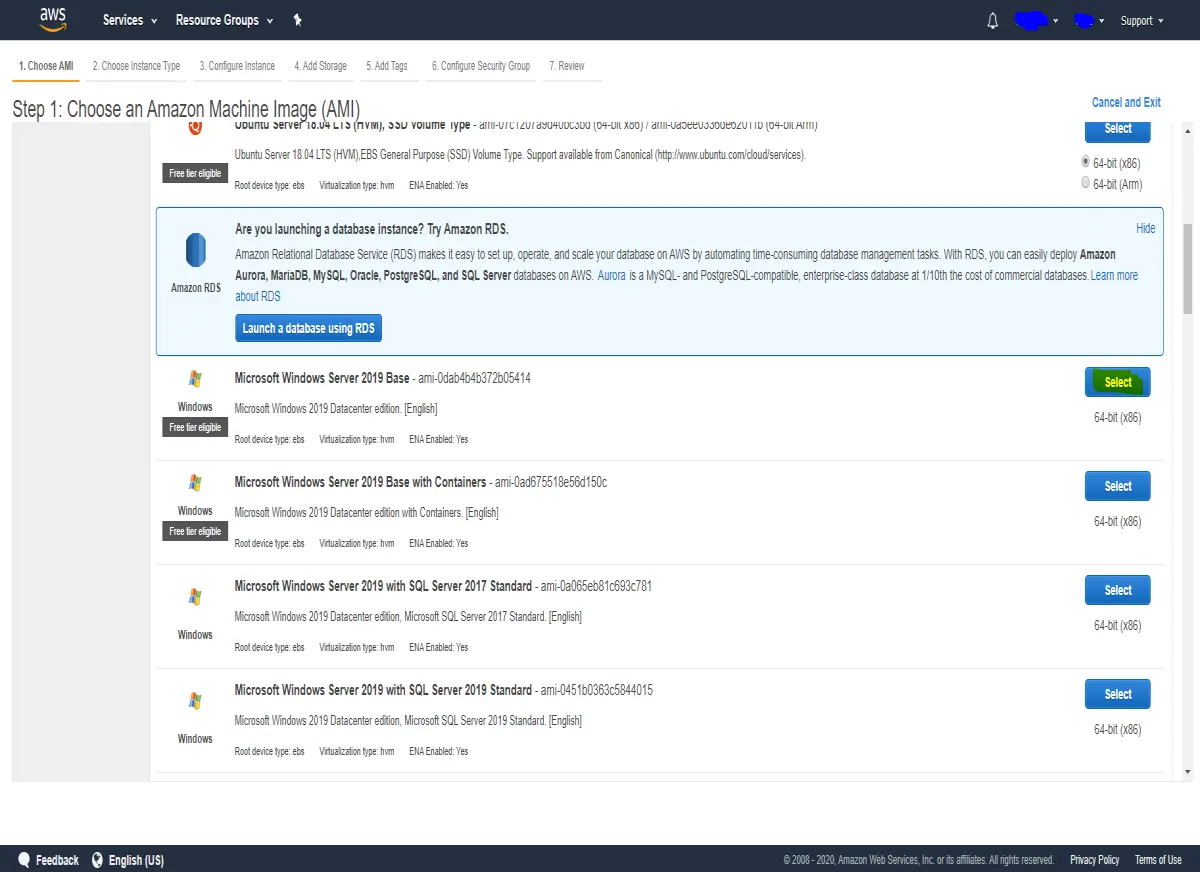Open the Aurora link
This screenshot has width=1200, height=872.
tap(612, 275)
